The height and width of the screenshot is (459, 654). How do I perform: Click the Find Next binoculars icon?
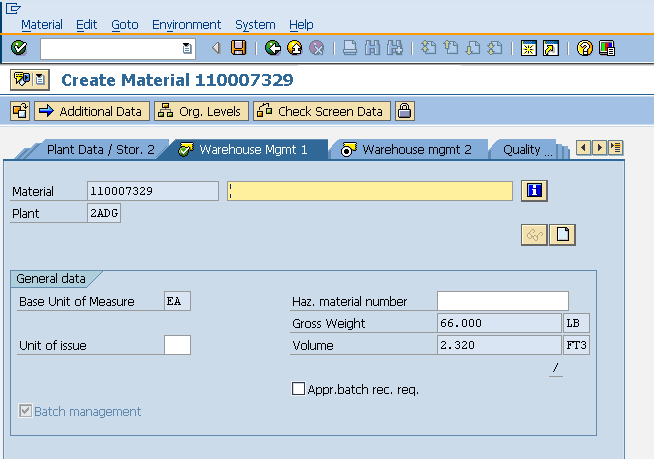395,48
